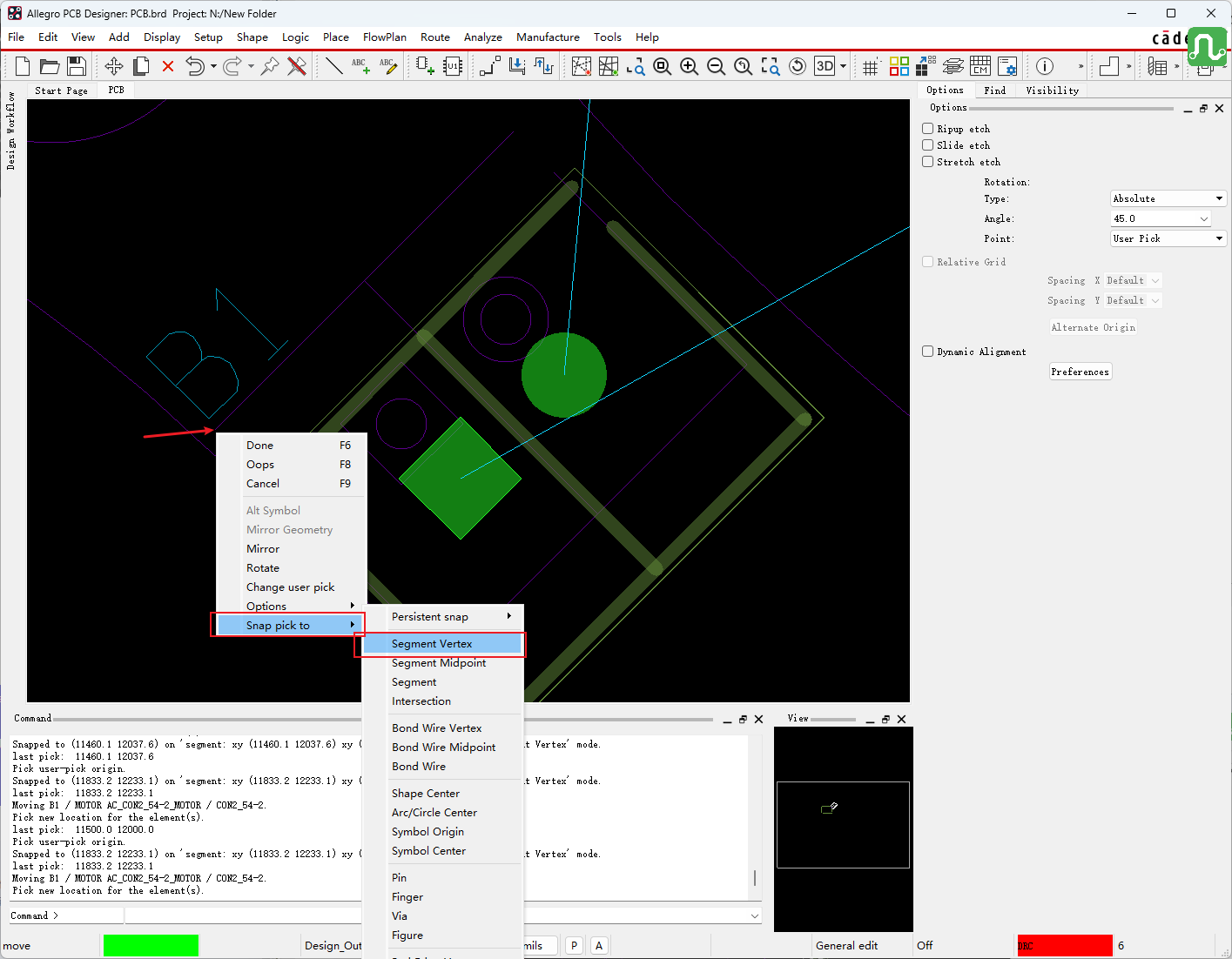Image resolution: width=1232 pixels, height=959 pixels.
Task: Open a design file with folder icon
Action: pyautogui.click(x=50, y=66)
